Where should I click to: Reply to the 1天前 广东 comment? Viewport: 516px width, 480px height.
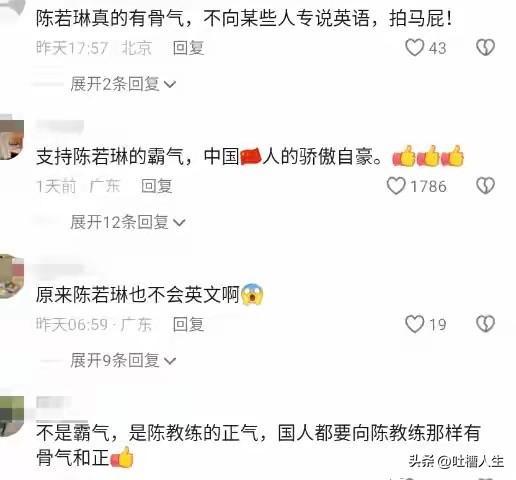[x=157, y=186]
